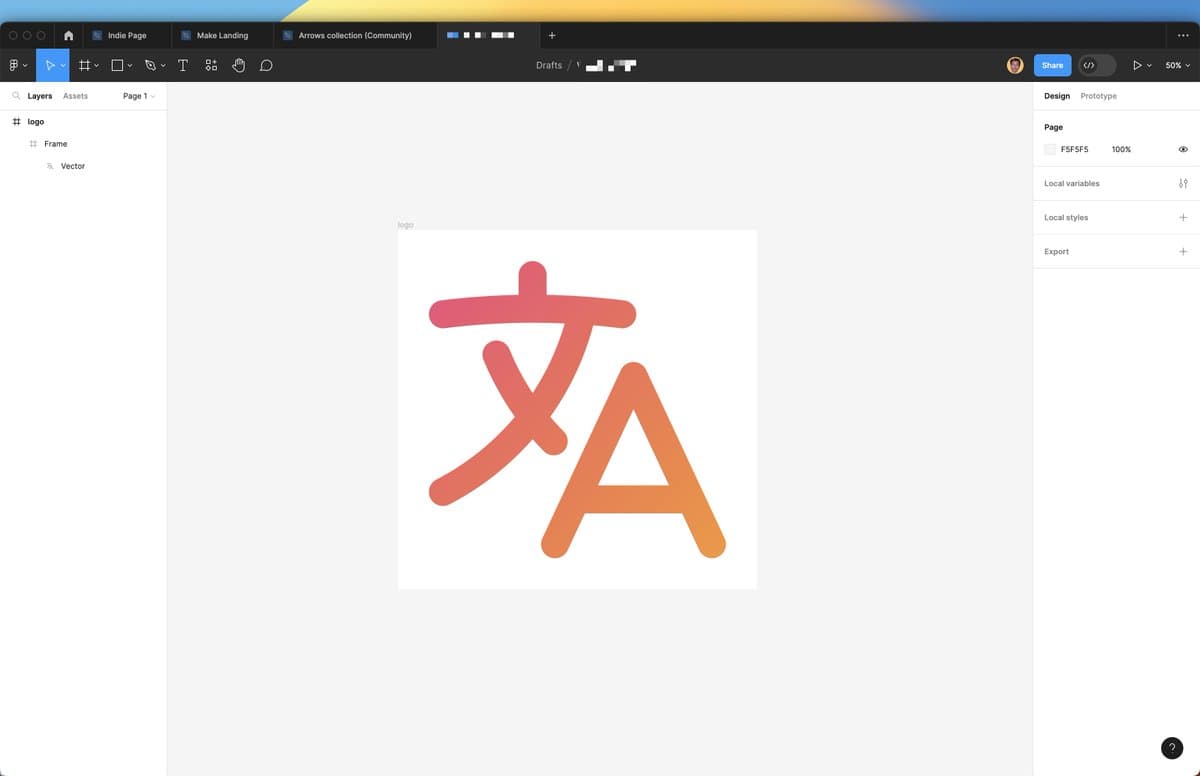Open Frame tool options dropdown arrow
The width and height of the screenshot is (1200, 776).
tap(97, 66)
